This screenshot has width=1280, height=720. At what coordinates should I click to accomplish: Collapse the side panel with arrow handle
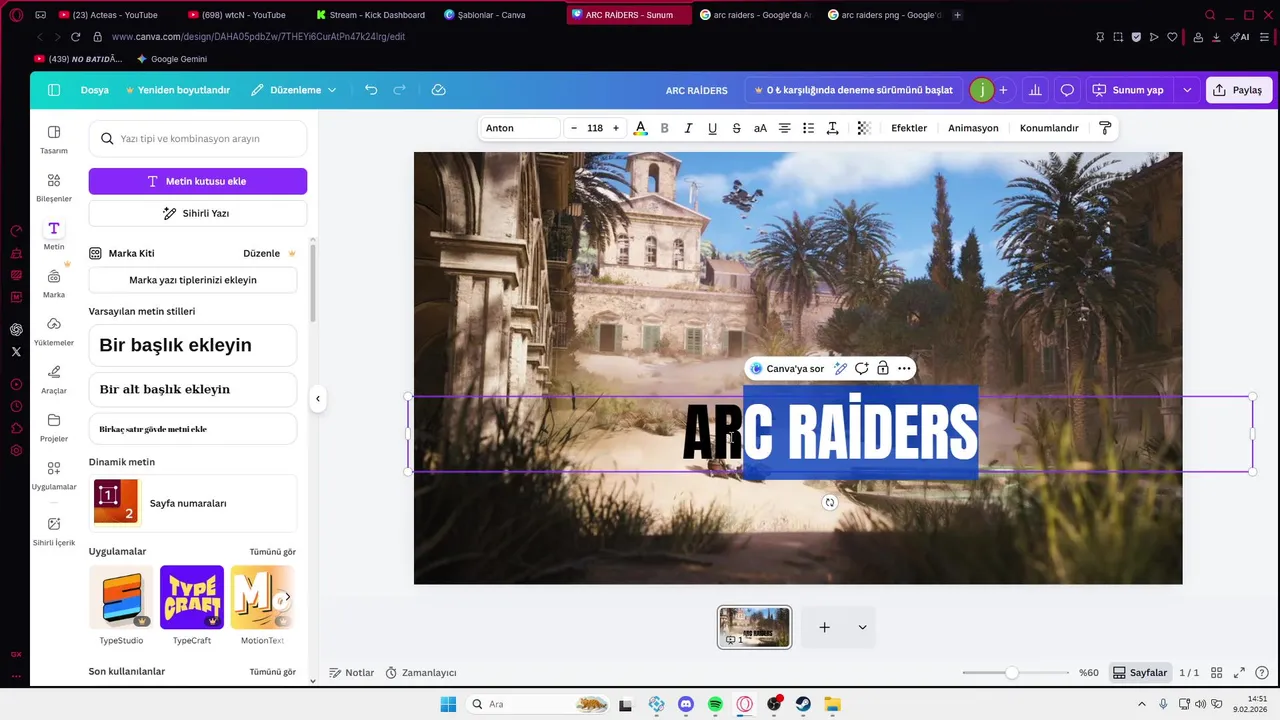pyautogui.click(x=318, y=399)
